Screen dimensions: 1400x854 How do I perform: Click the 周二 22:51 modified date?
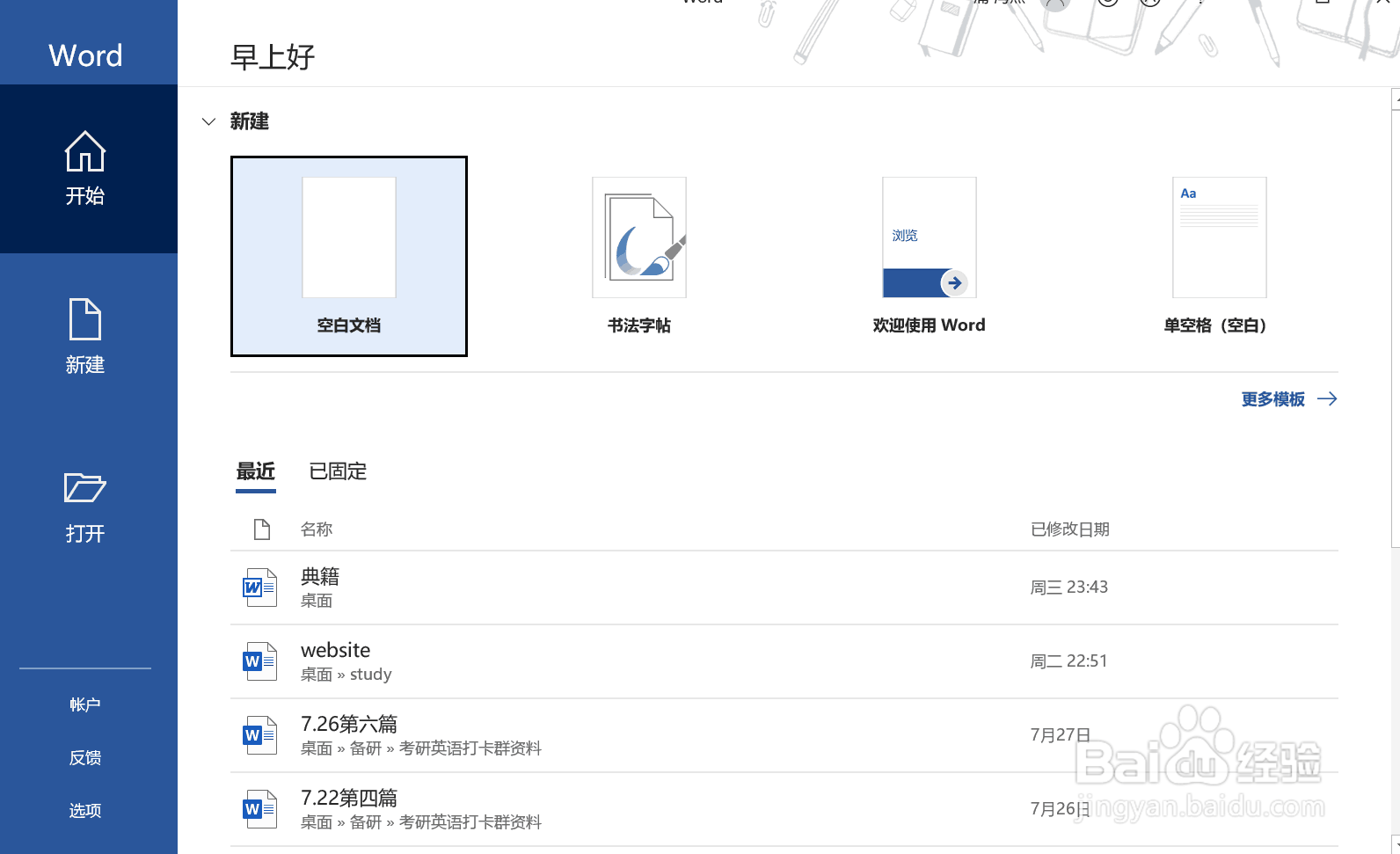tap(1069, 661)
